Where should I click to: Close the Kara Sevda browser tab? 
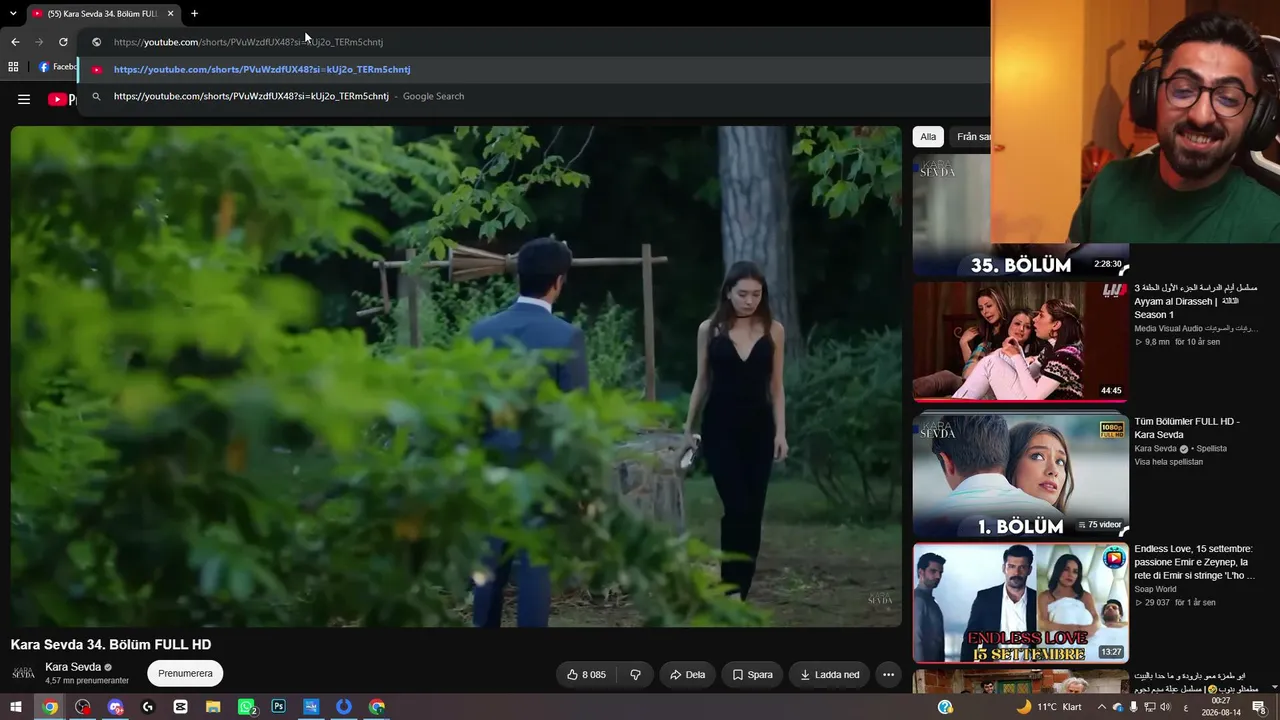coord(170,14)
